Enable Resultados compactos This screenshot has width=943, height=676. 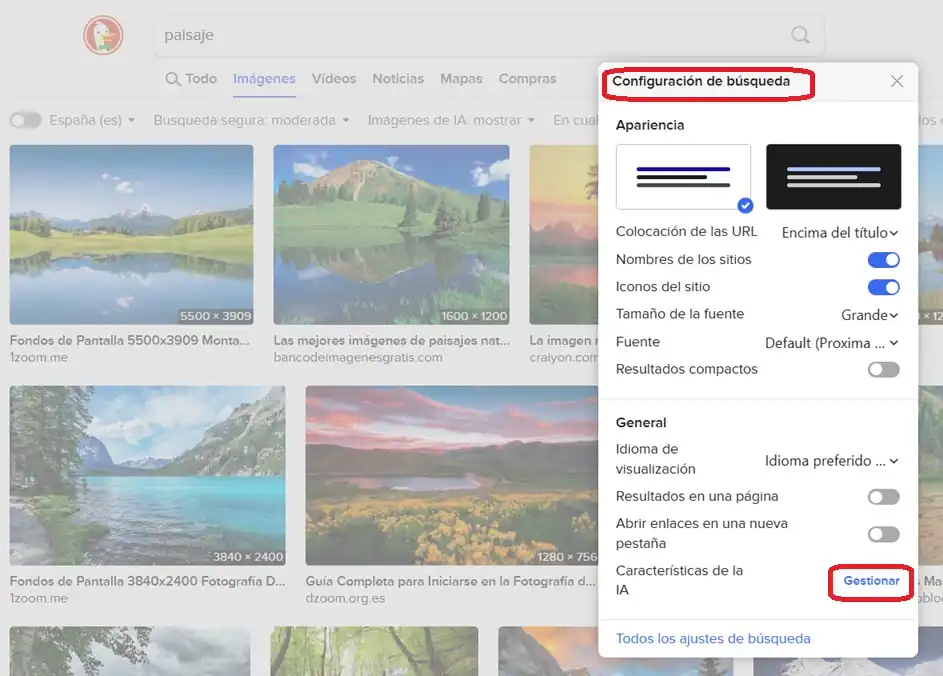883,369
